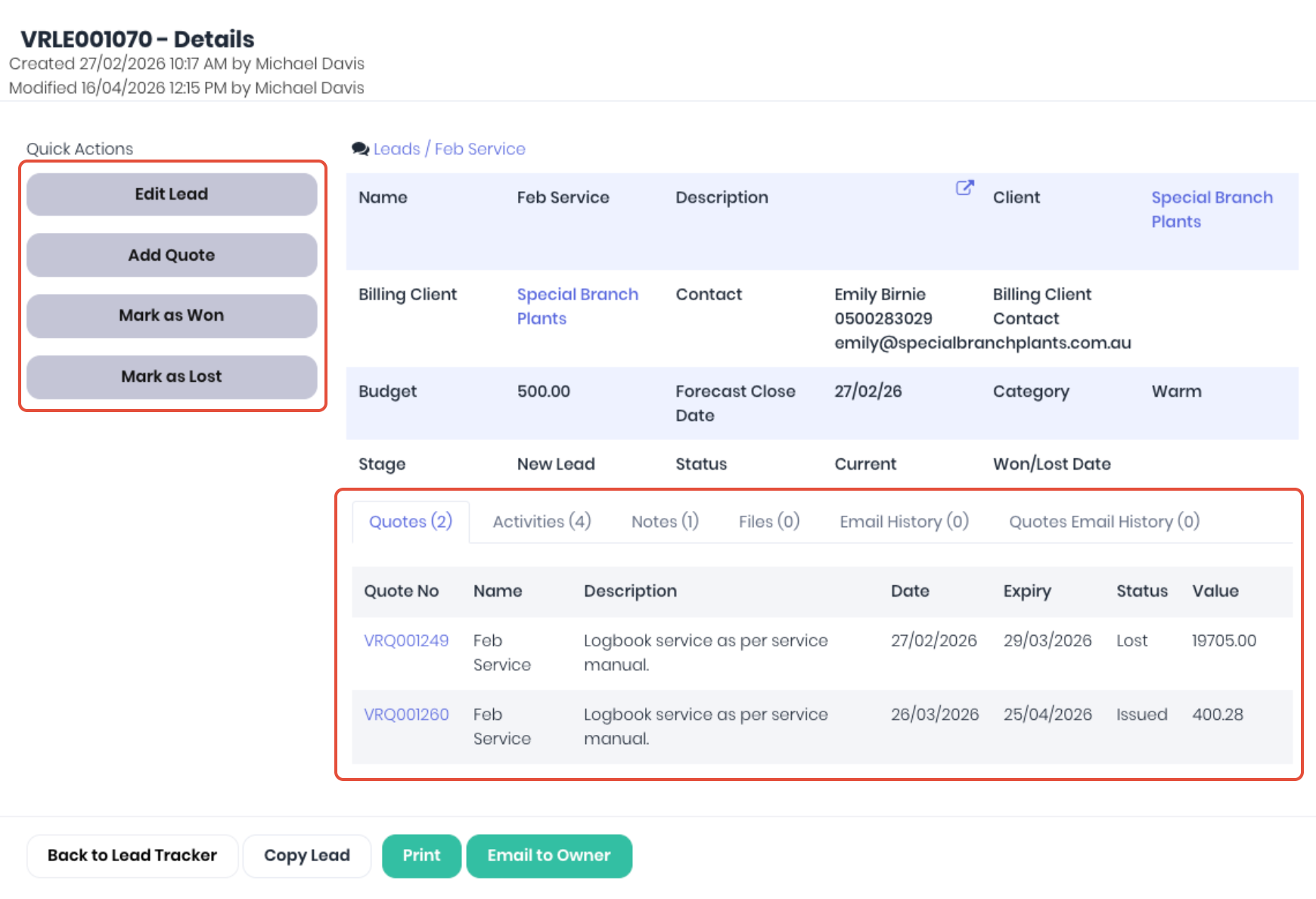Switch to Email History (0) tab
Image resolution: width=1316 pixels, height=899 pixels.
click(904, 522)
